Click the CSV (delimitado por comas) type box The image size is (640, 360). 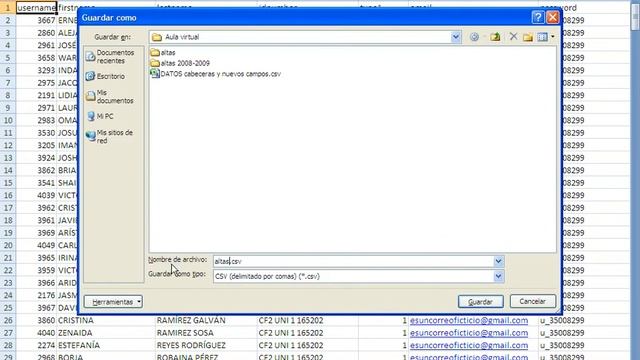tap(353, 276)
